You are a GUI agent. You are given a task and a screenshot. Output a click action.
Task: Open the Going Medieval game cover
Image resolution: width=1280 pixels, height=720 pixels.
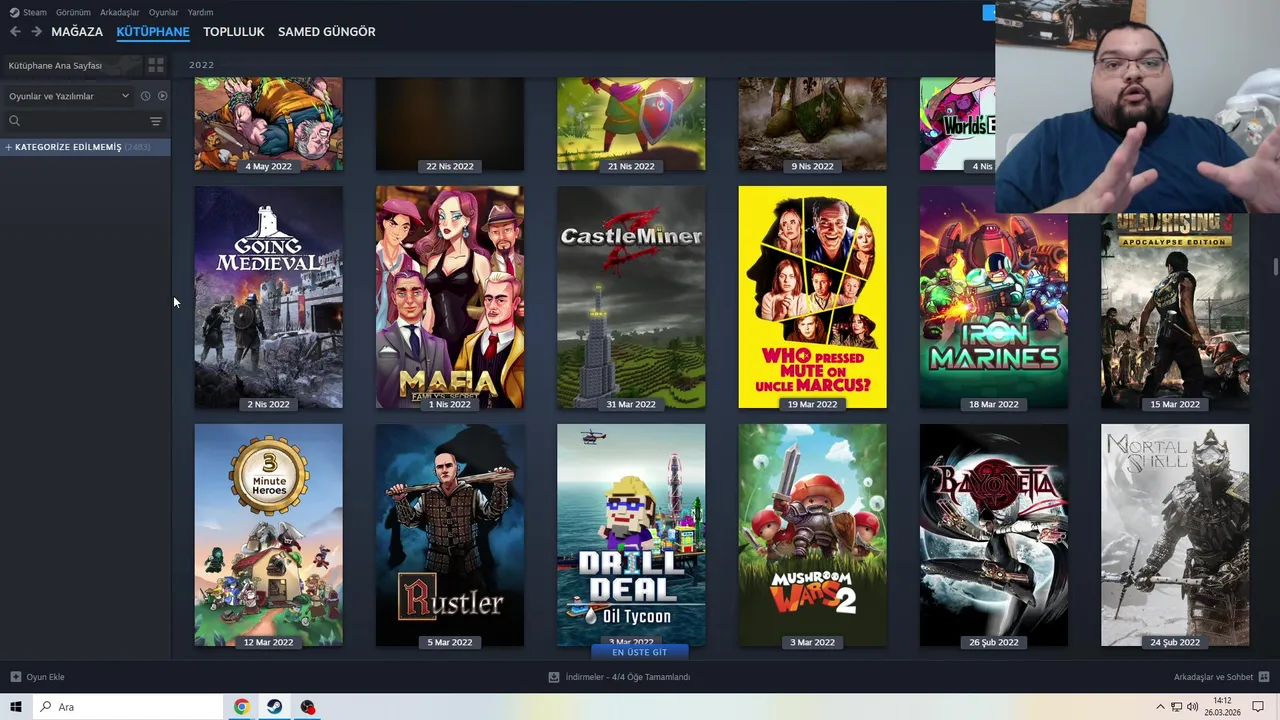[x=268, y=297]
